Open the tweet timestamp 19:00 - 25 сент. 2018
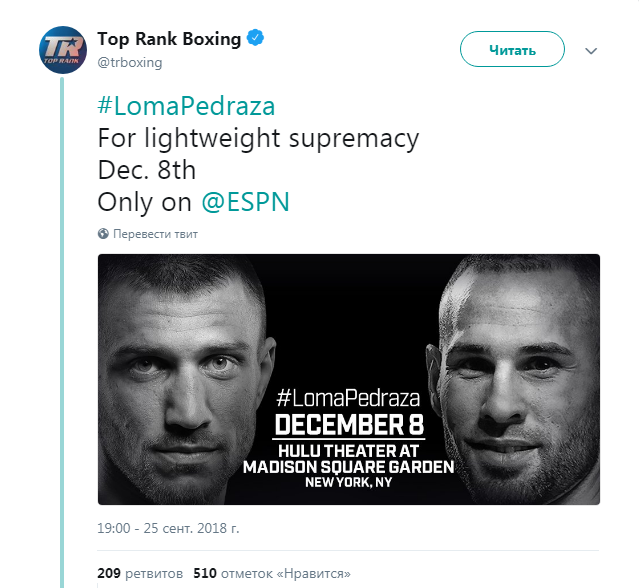Image resolution: width=639 pixels, height=588 pixels. pyautogui.click(x=168, y=527)
